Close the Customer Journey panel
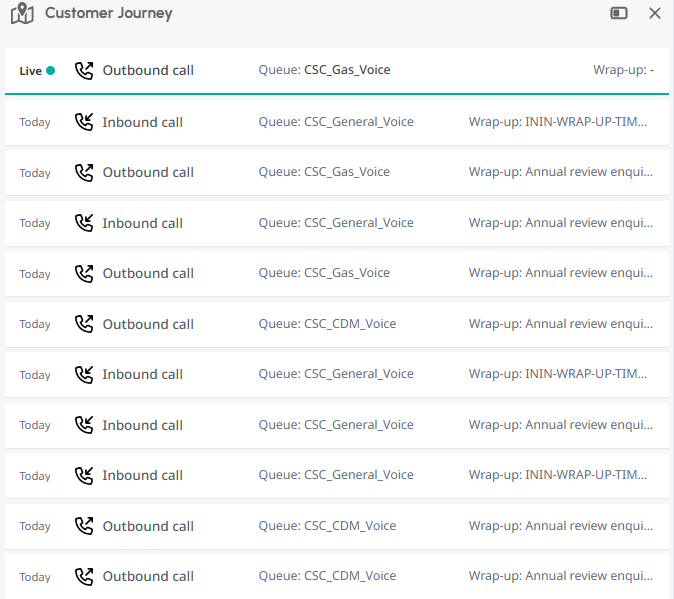The width and height of the screenshot is (674, 599). tap(655, 14)
